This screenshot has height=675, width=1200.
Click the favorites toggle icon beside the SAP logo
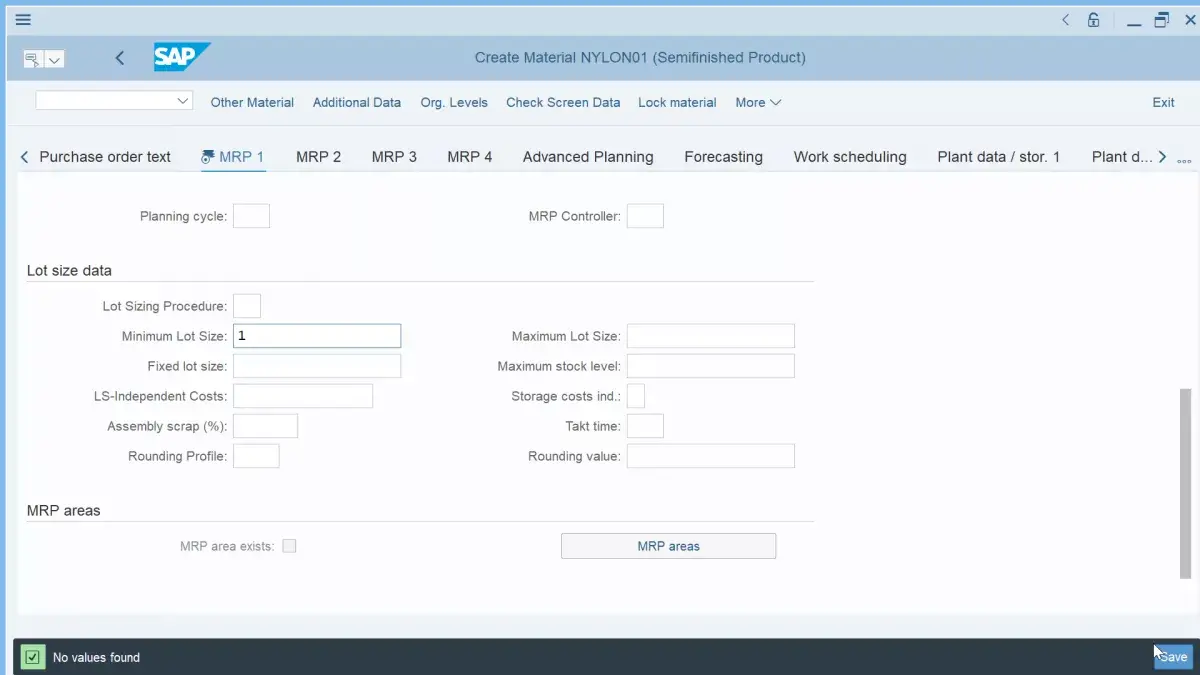[x=33, y=59]
